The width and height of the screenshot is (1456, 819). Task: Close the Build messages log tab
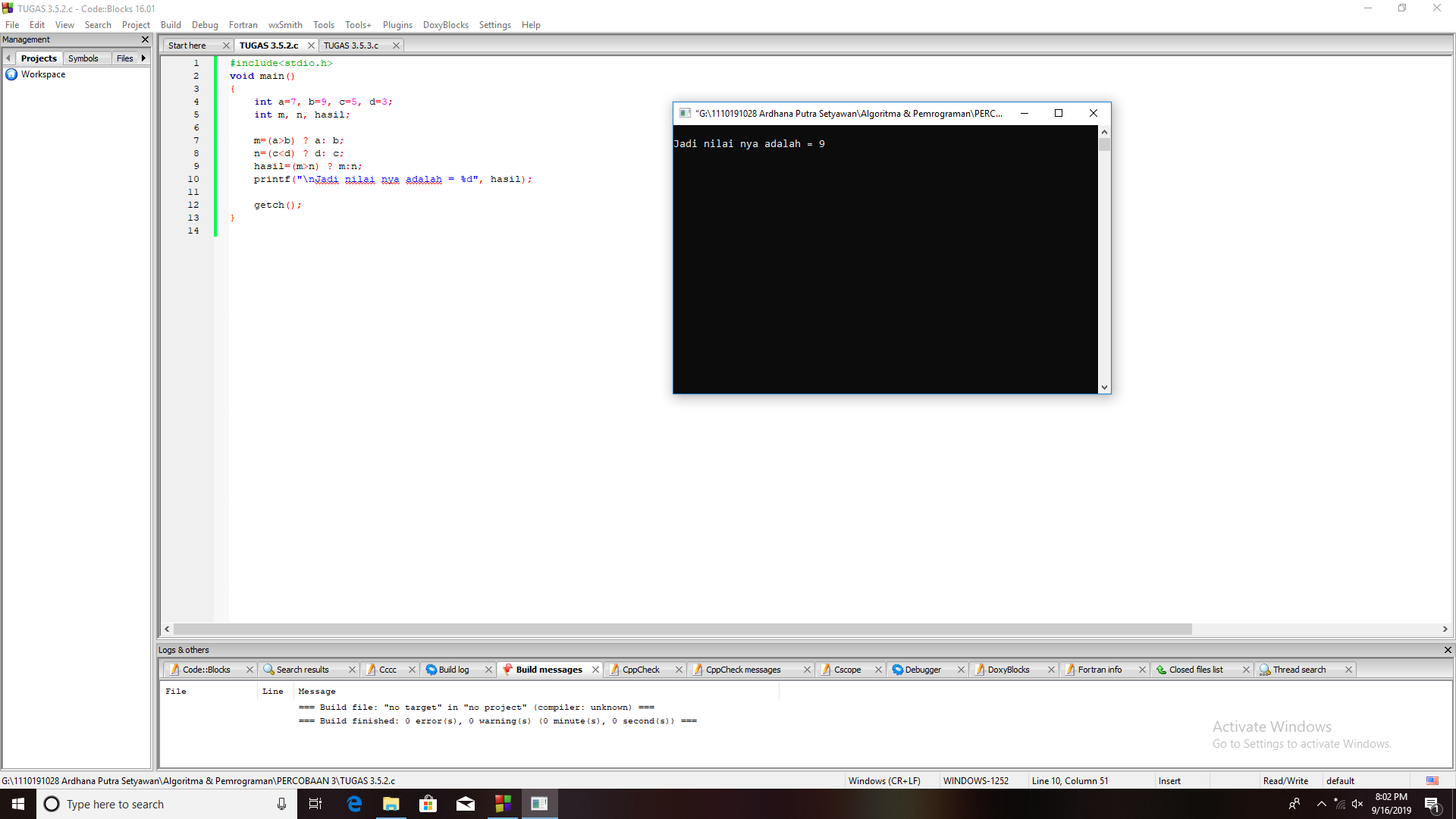[x=595, y=670]
